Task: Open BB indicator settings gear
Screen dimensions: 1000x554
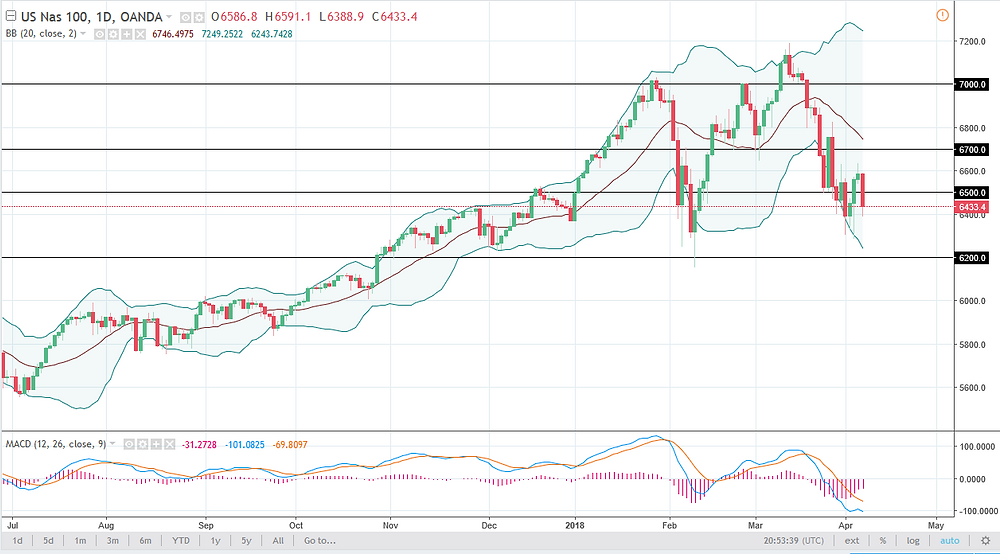Action: 113,34
